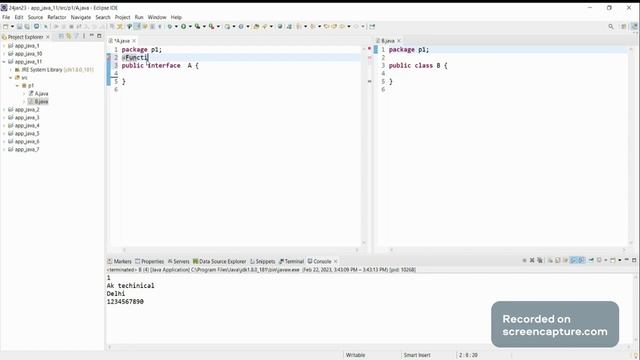
Task: Open the New file dropdown arrow
Action: [12, 27]
